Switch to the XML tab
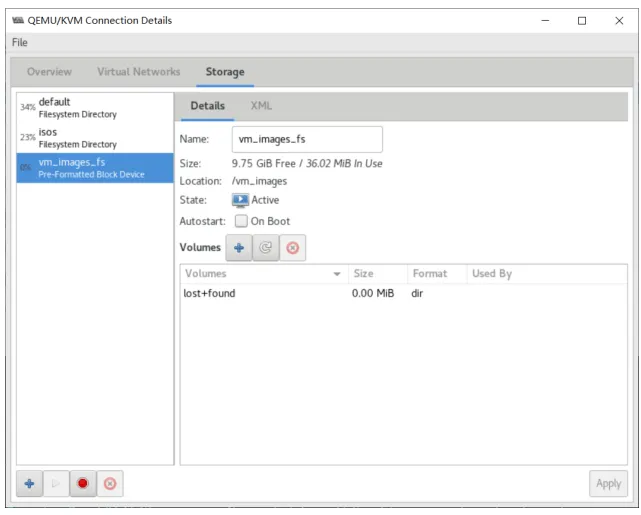This screenshot has height=515, width=641. [x=261, y=106]
